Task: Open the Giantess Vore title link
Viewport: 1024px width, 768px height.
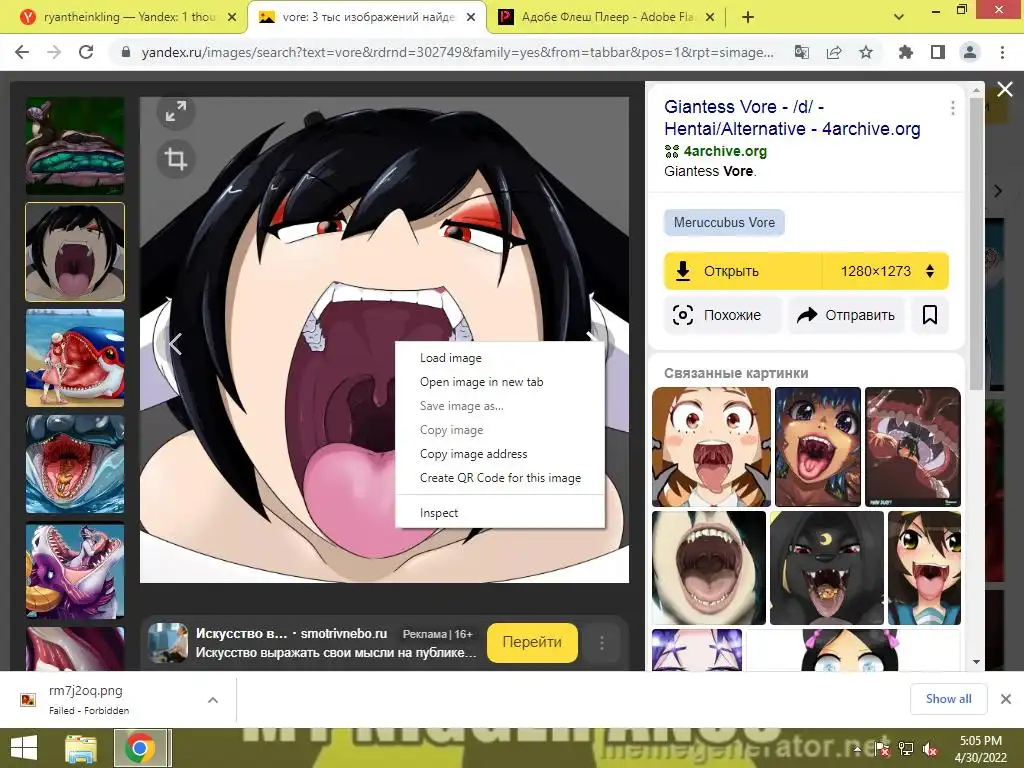Action: coord(792,118)
